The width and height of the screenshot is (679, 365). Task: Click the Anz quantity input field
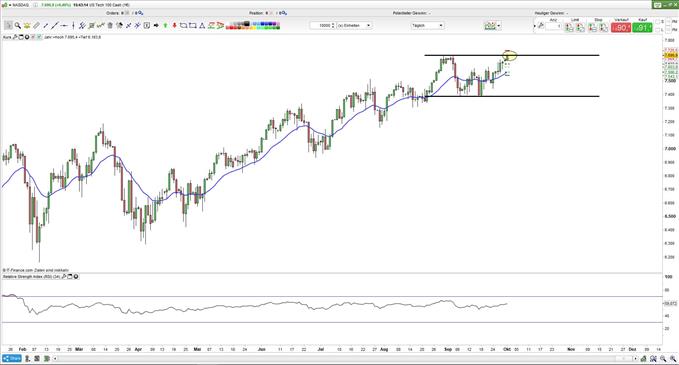(553, 26)
